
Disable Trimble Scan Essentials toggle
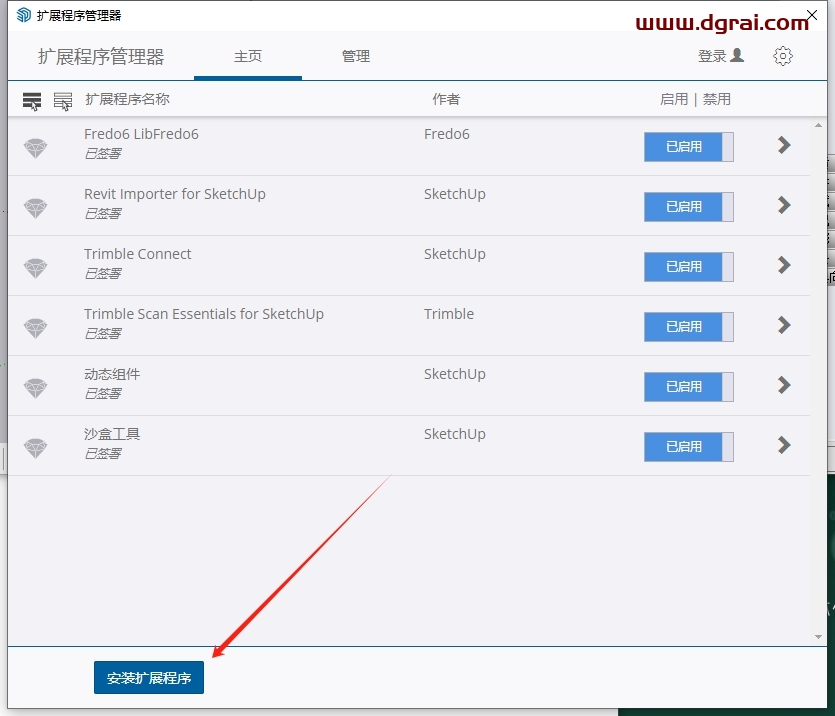(689, 327)
